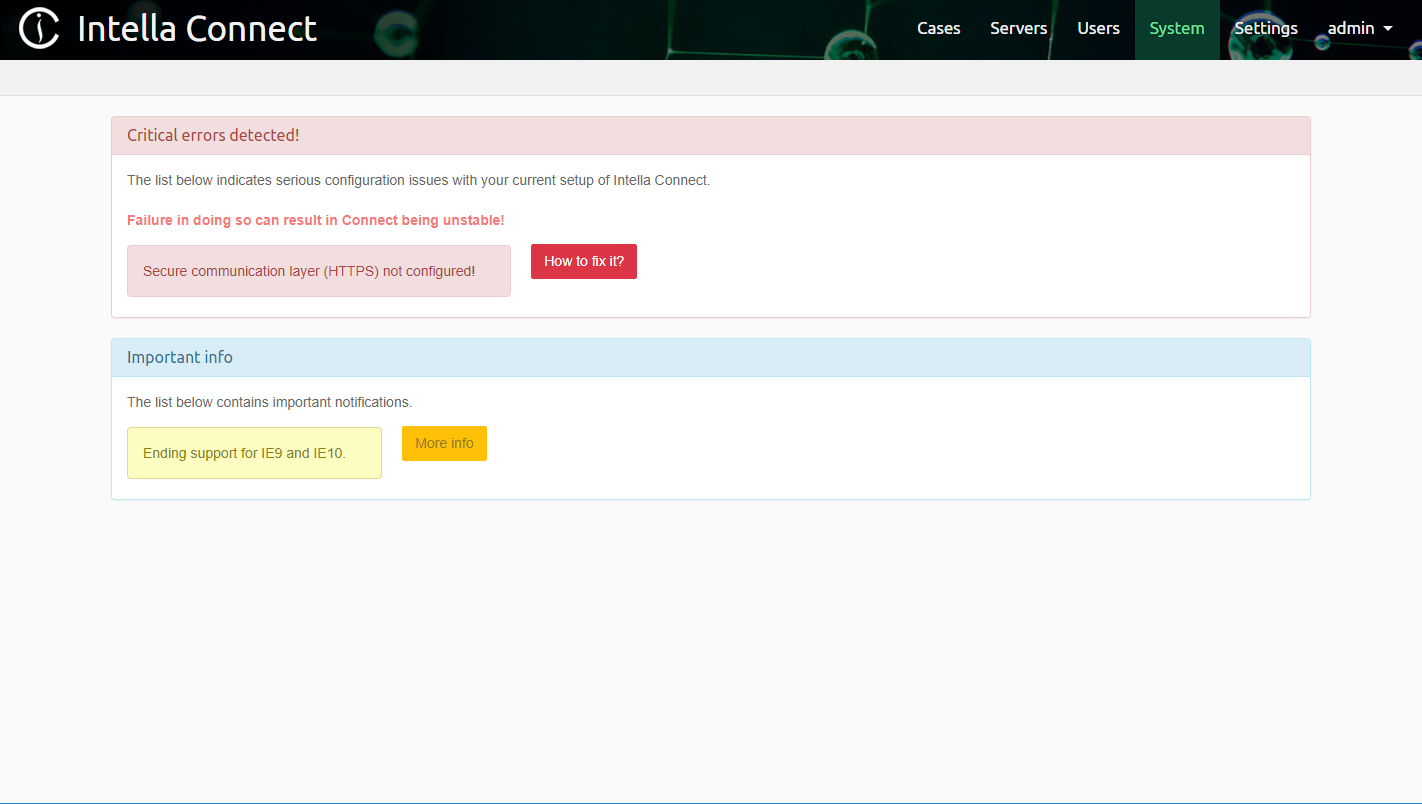
Task: Click the configuration issues description text
Action: 418,180
